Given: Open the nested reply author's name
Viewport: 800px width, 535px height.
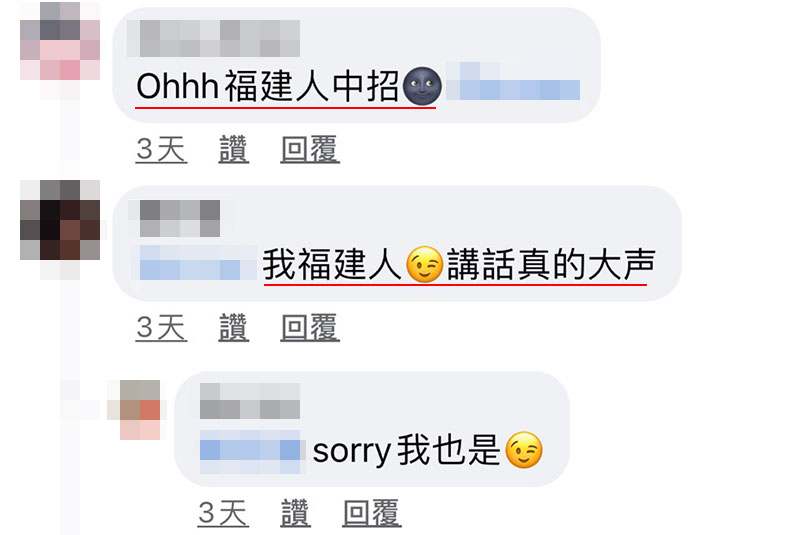Looking at the screenshot, I should tap(249, 401).
